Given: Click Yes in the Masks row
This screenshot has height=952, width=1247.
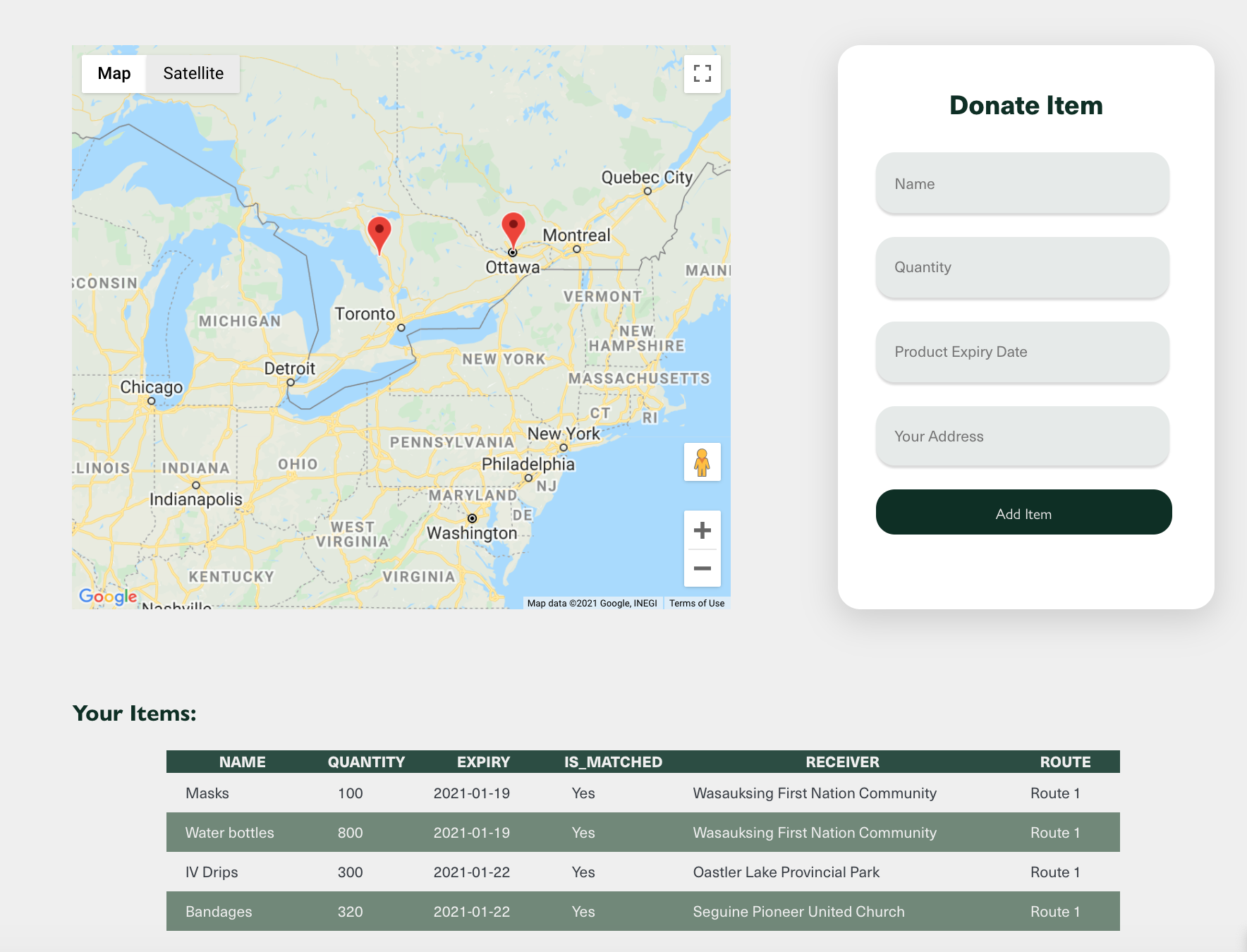Looking at the screenshot, I should coord(583,793).
